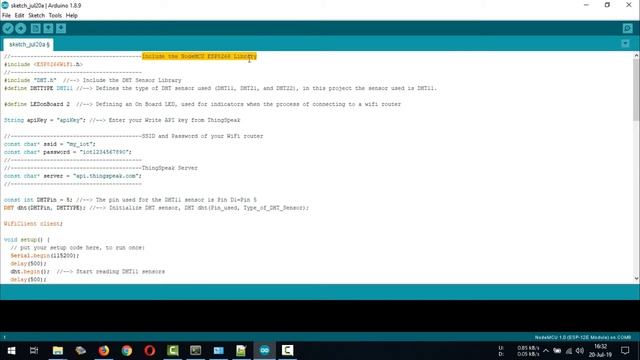
Task: Click the volume speaker tray icon
Action: pos(580,351)
